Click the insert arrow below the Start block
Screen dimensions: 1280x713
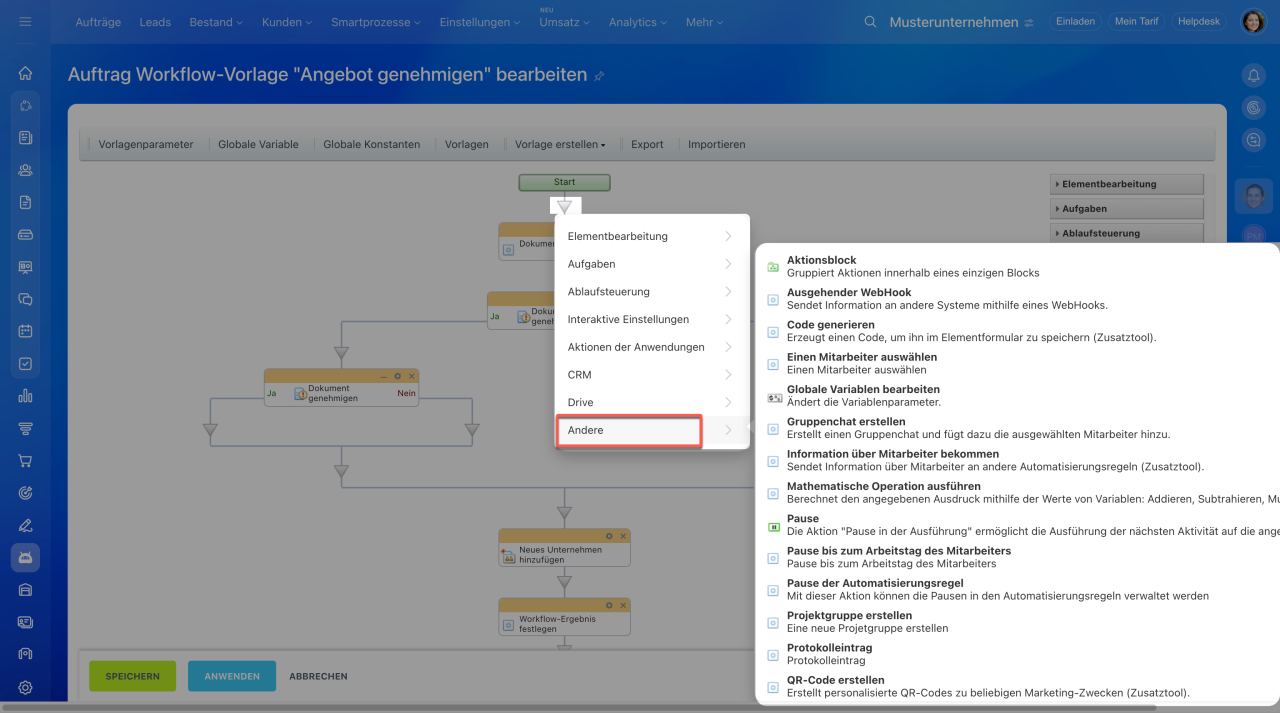coord(565,206)
